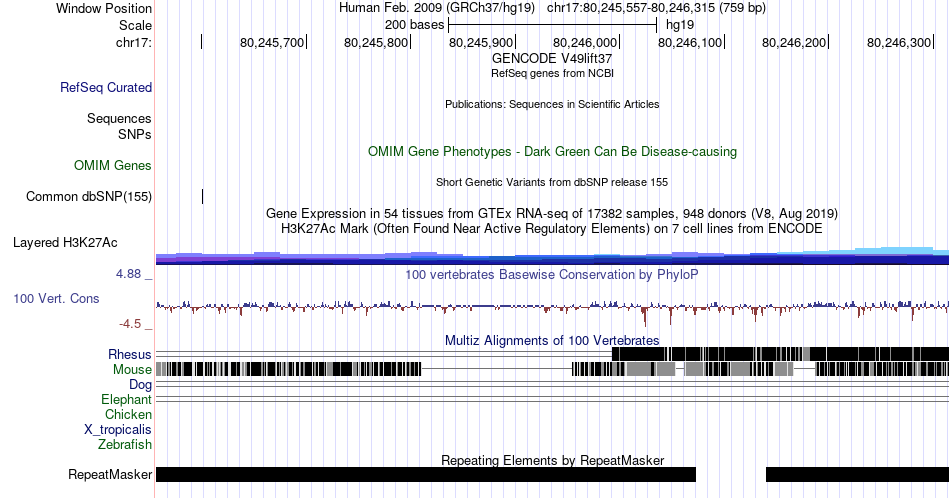The width and height of the screenshot is (950, 498).
Task: Click the Window Position label
Action: coord(104,8)
